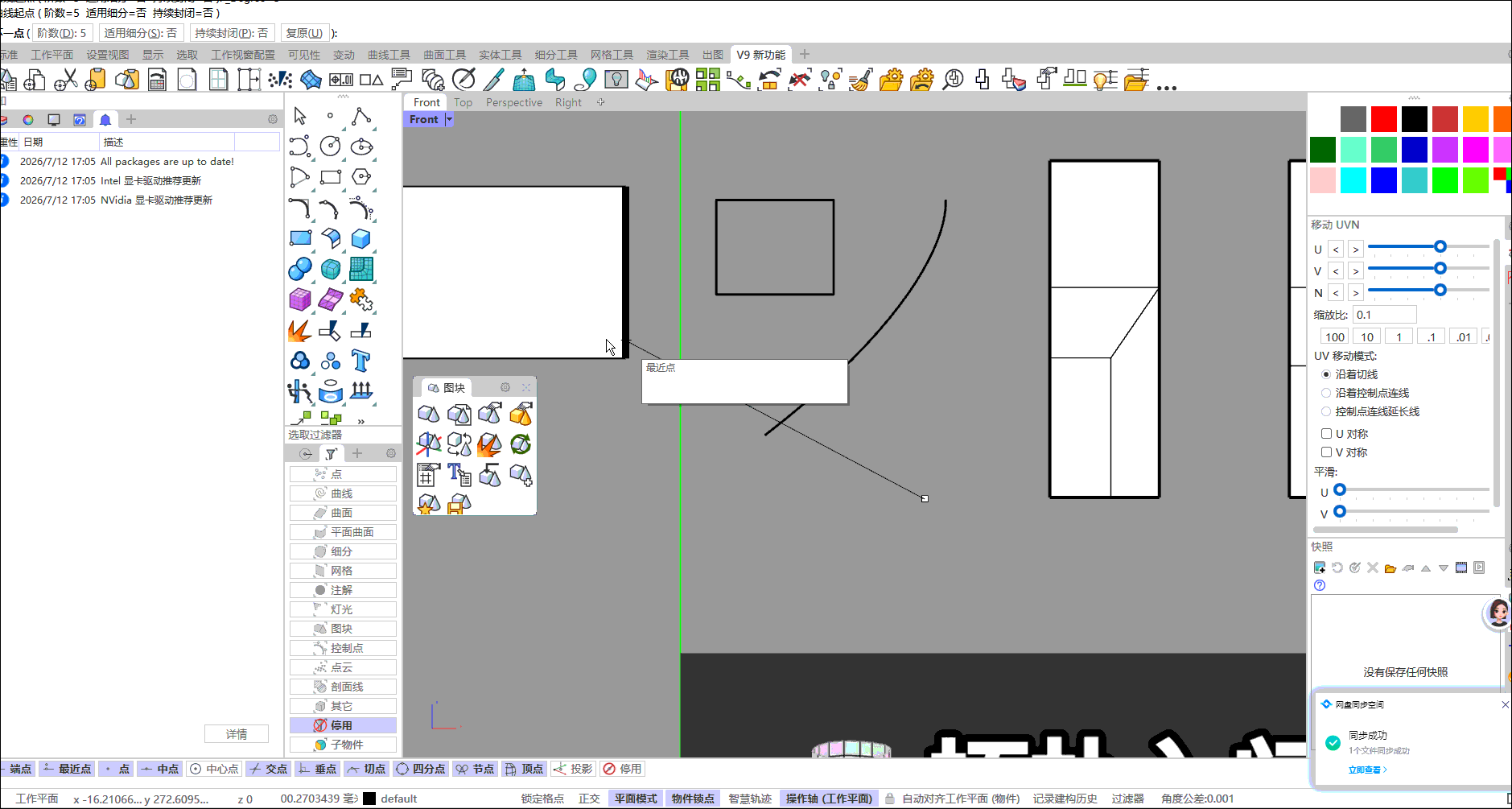Enable the V 对称 checkbox
Image resolution: width=1512 pixels, height=809 pixels.
pyautogui.click(x=1326, y=452)
